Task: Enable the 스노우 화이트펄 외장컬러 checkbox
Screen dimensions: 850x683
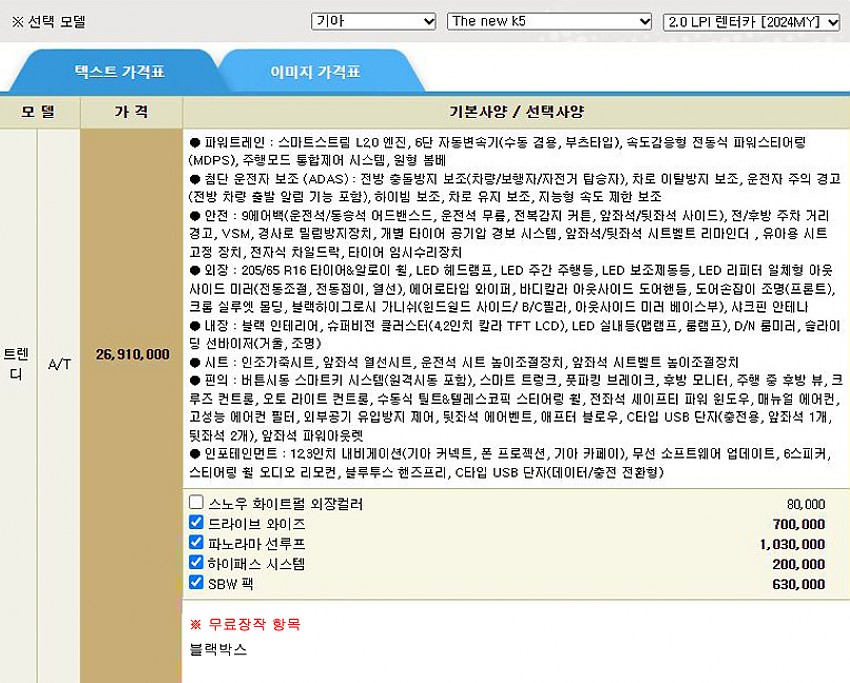Action: pyautogui.click(x=197, y=503)
